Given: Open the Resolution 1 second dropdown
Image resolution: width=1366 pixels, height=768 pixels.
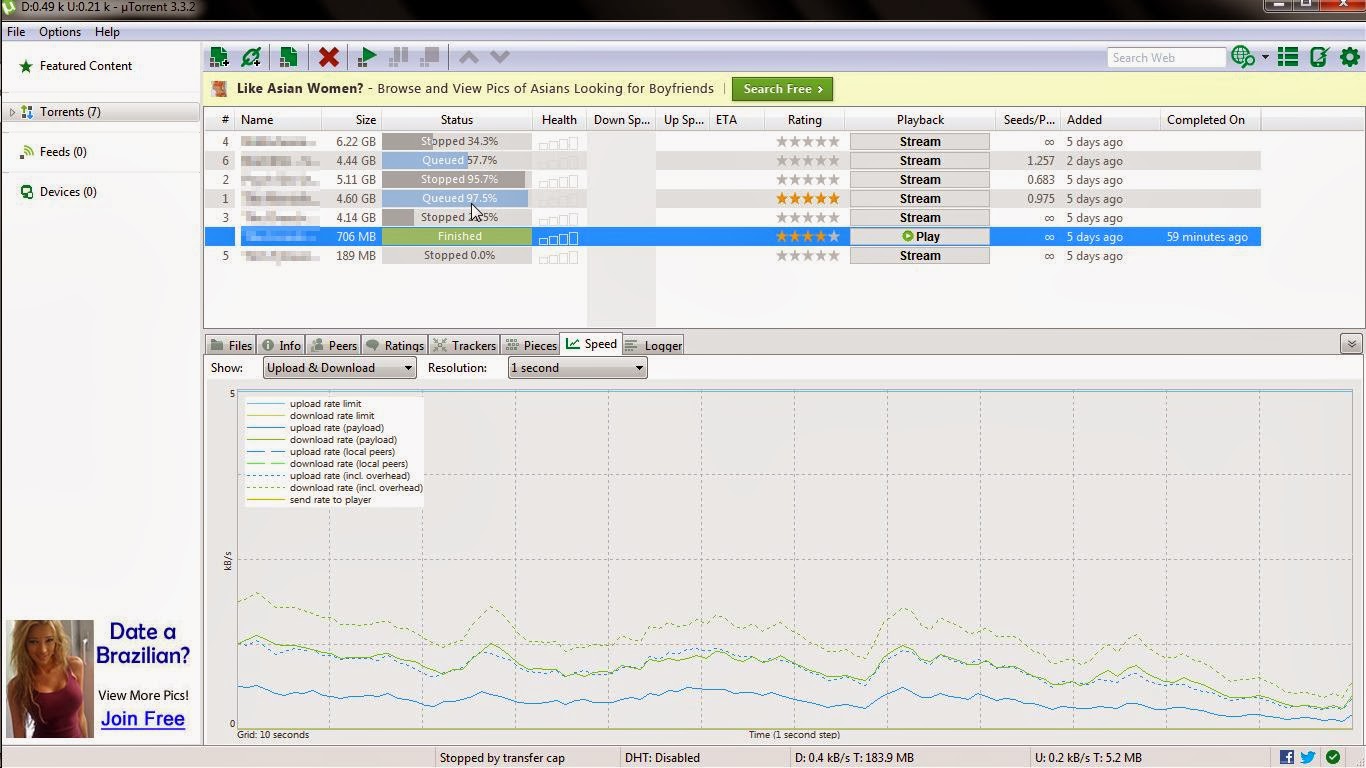Looking at the screenshot, I should 577,368.
